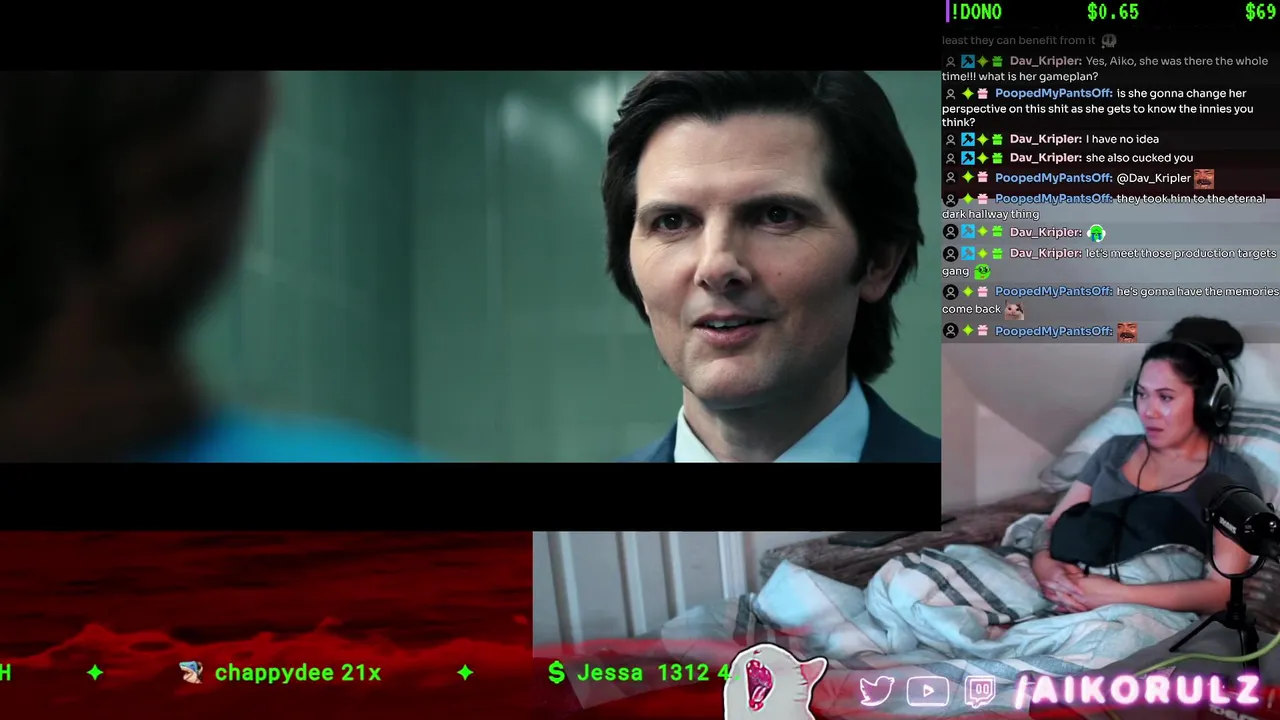Click the 'I have no idea' chat message
The width and height of the screenshot is (1280, 720).
[1122, 139]
